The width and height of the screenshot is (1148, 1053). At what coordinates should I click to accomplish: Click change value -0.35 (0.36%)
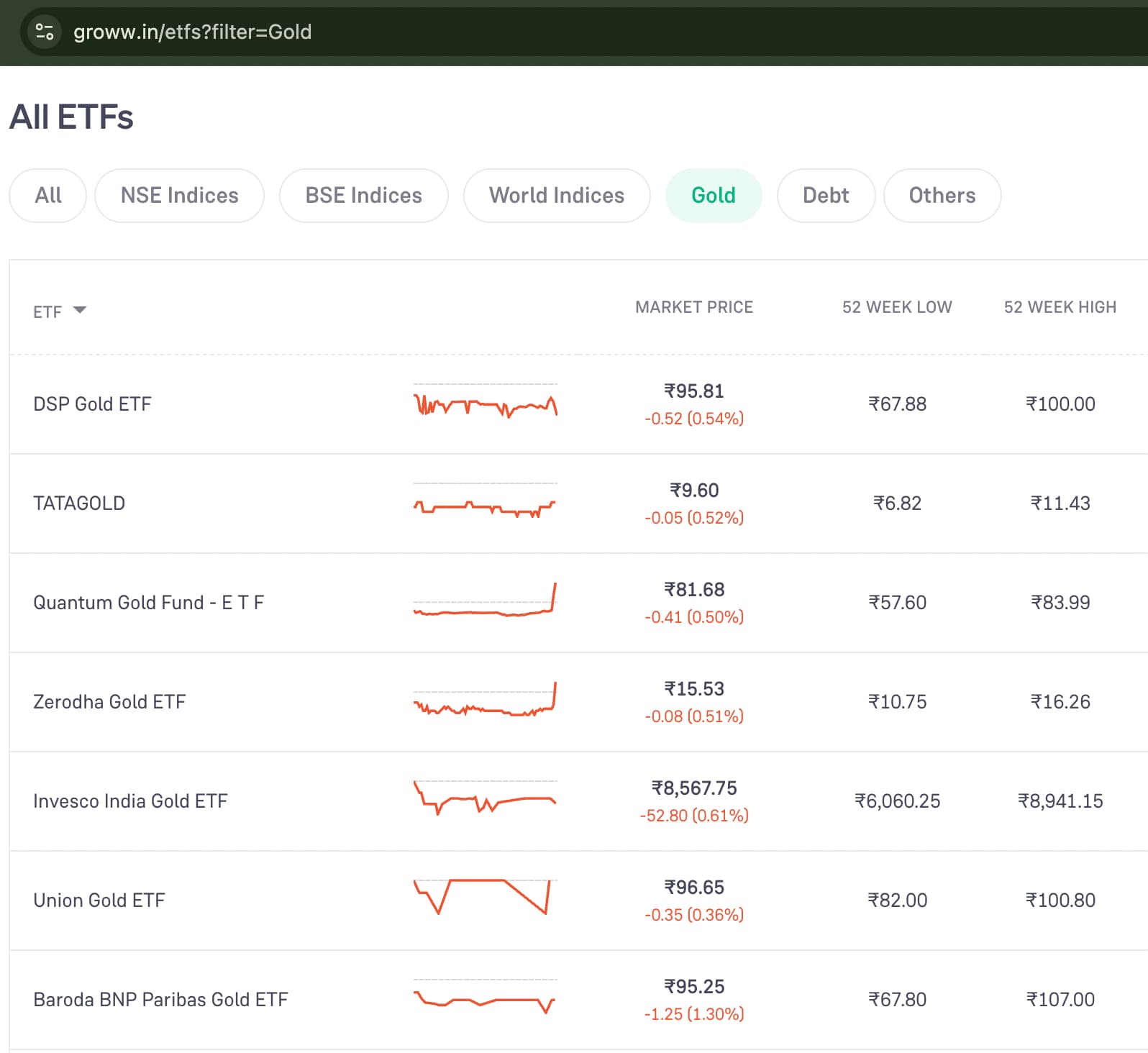point(694,915)
